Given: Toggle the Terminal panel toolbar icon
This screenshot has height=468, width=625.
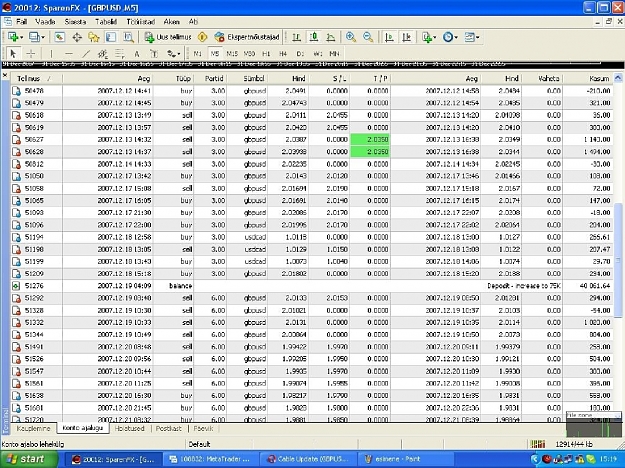Looking at the screenshot, I should (111, 37).
